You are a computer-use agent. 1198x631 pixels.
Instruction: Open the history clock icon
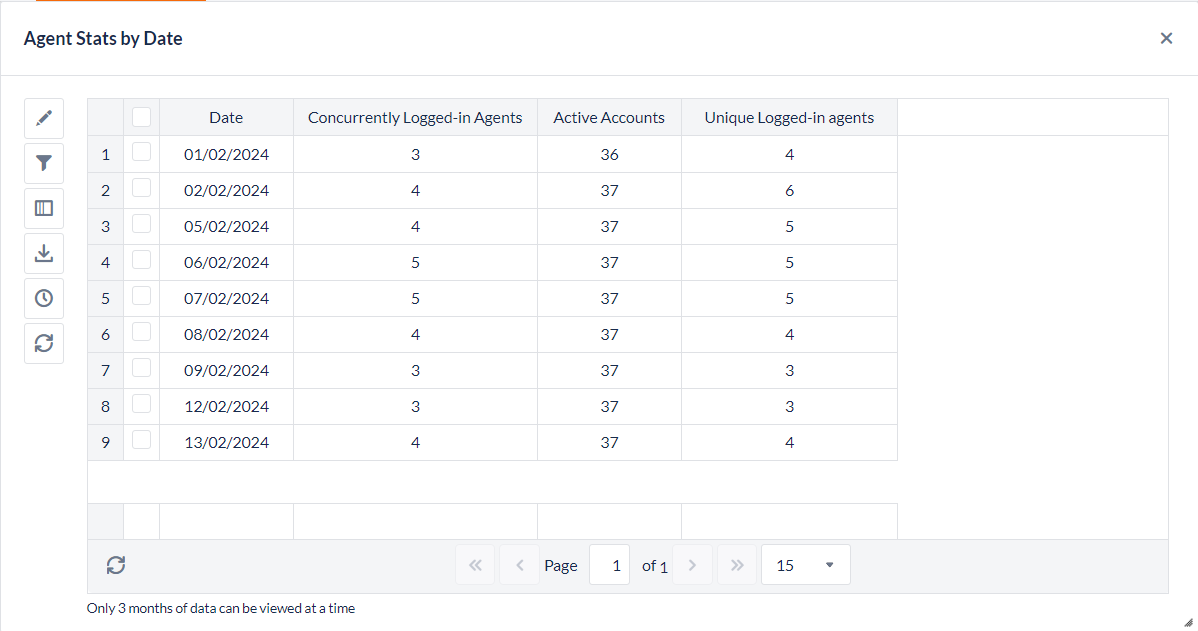pyautogui.click(x=43, y=297)
